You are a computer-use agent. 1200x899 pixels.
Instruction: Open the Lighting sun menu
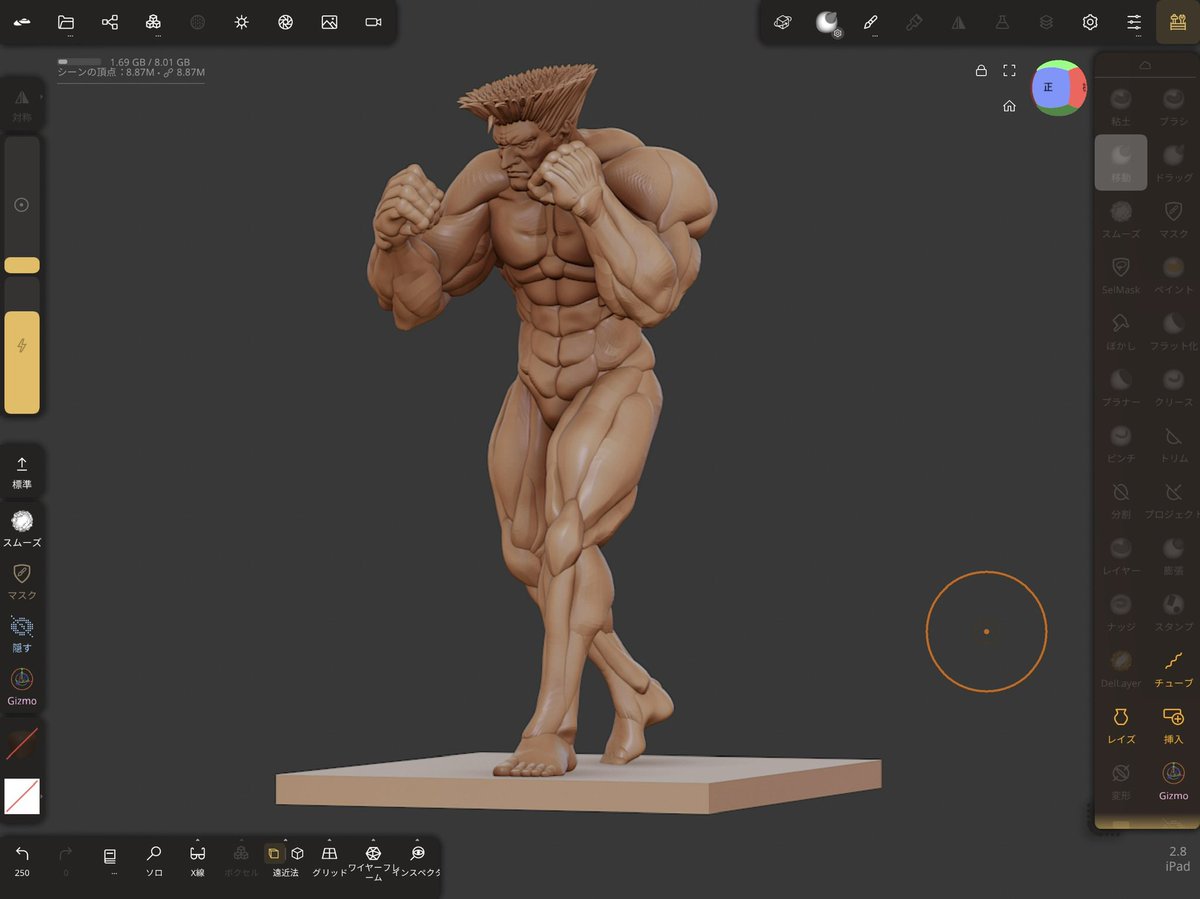pos(241,22)
